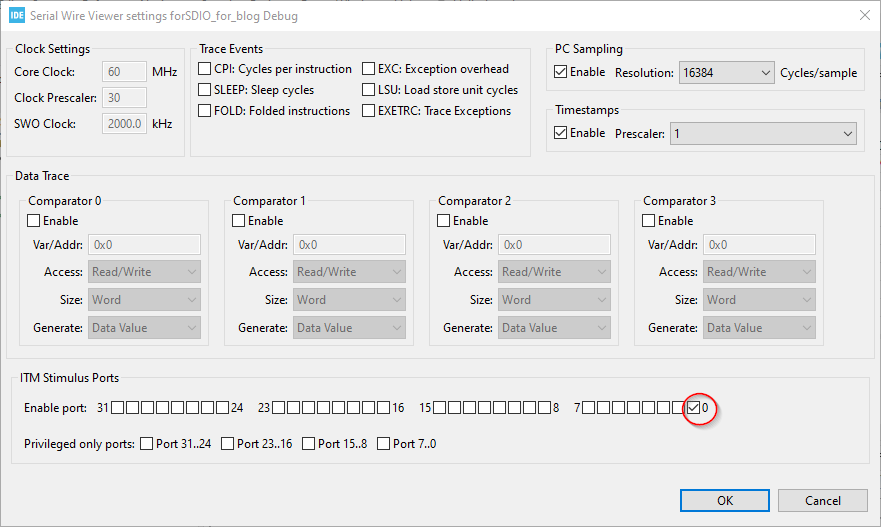This screenshot has height=527, width=881.
Task: Click the IDE icon in title bar
Action: coord(17,15)
